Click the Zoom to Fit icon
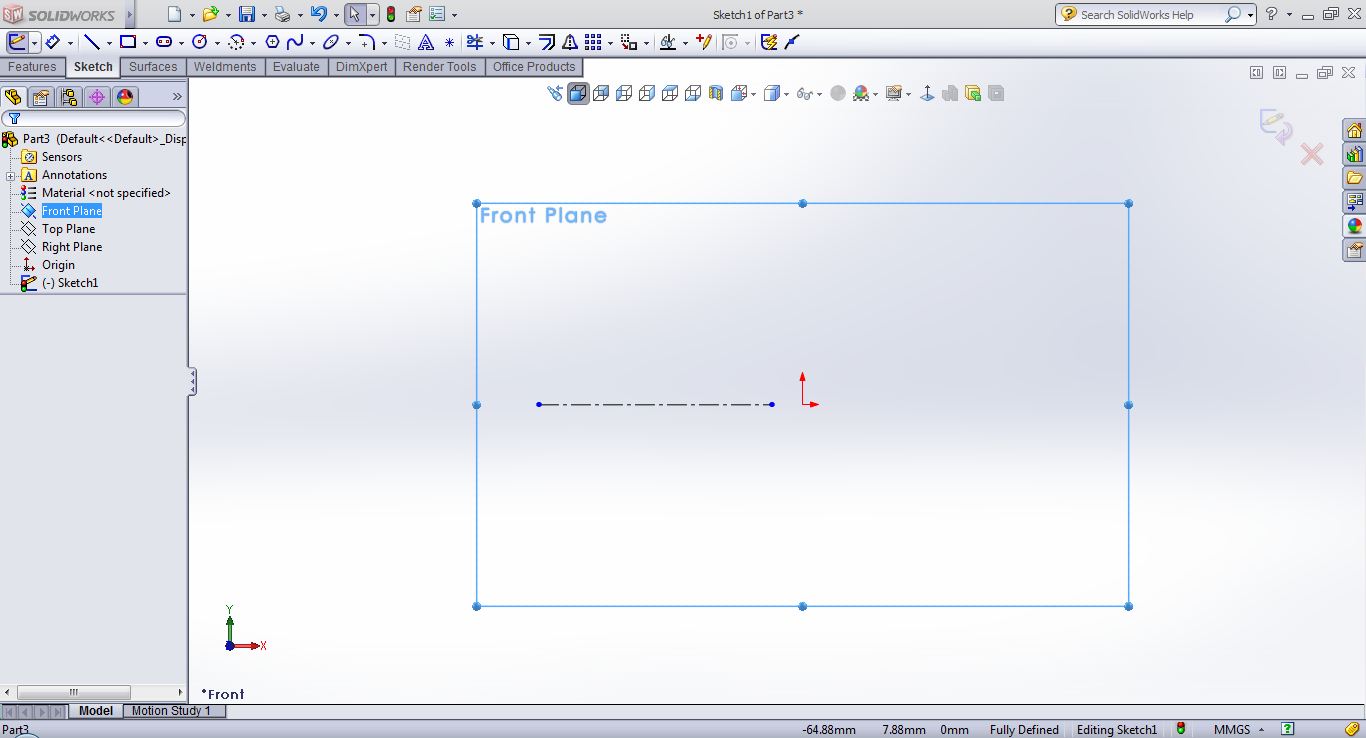Screen dimensions: 1366x738 coord(555,93)
